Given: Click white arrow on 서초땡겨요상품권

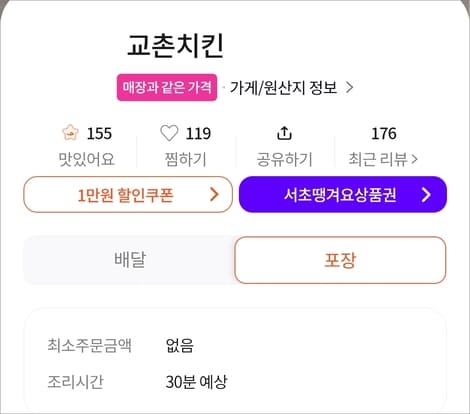Looking at the screenshot, I should point(426,195).
